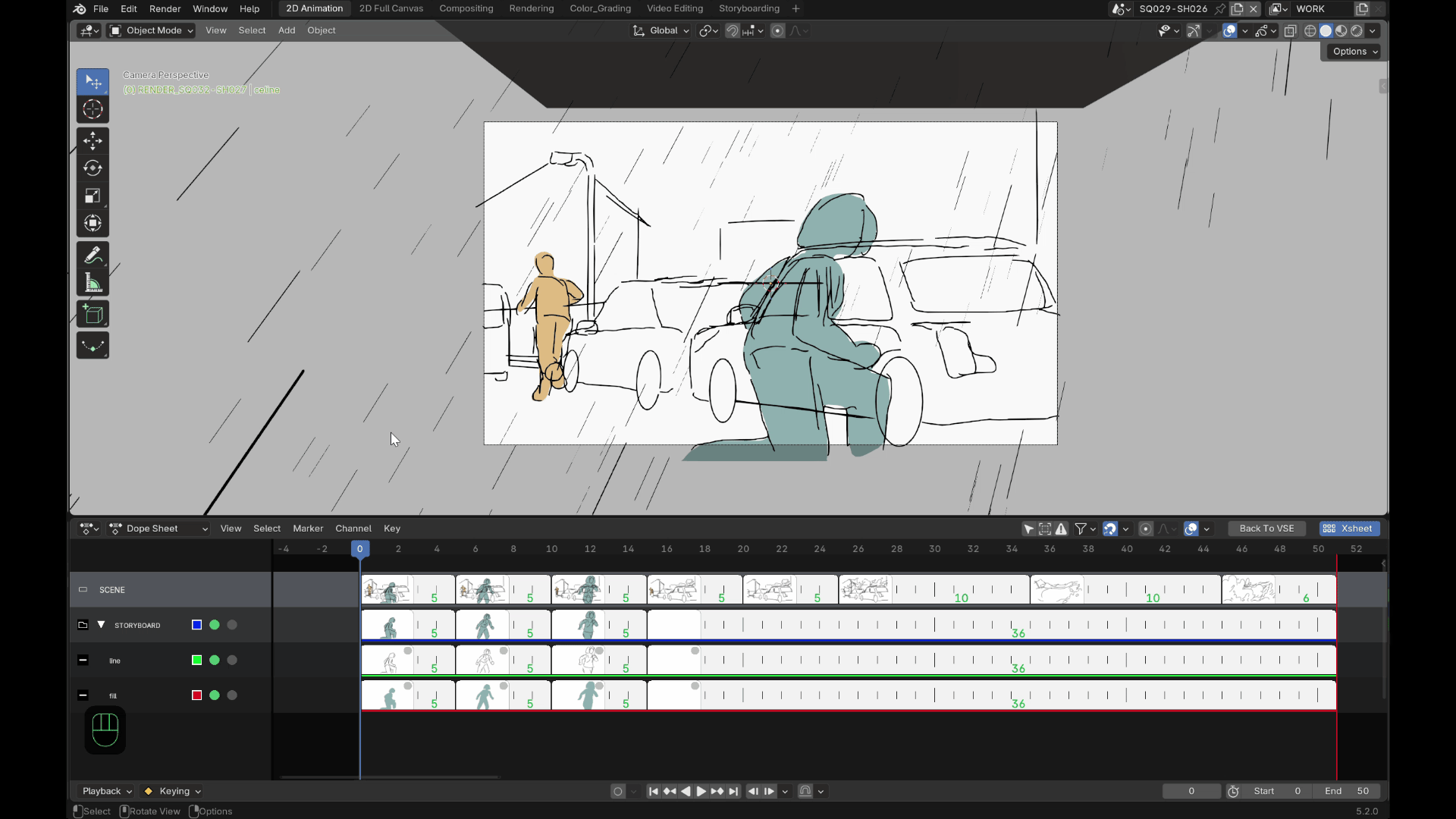
Task: Toggle visibility dot of the line layer
Action: pos(215,660)
